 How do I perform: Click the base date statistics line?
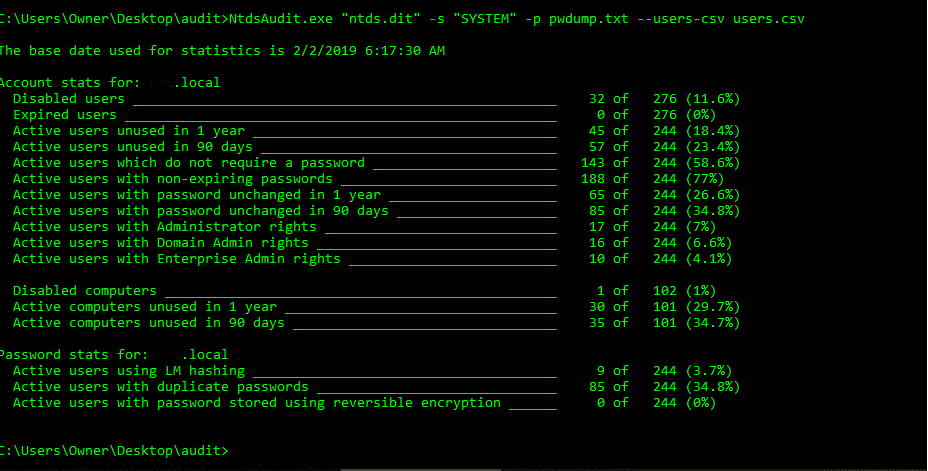click(222, 51)
